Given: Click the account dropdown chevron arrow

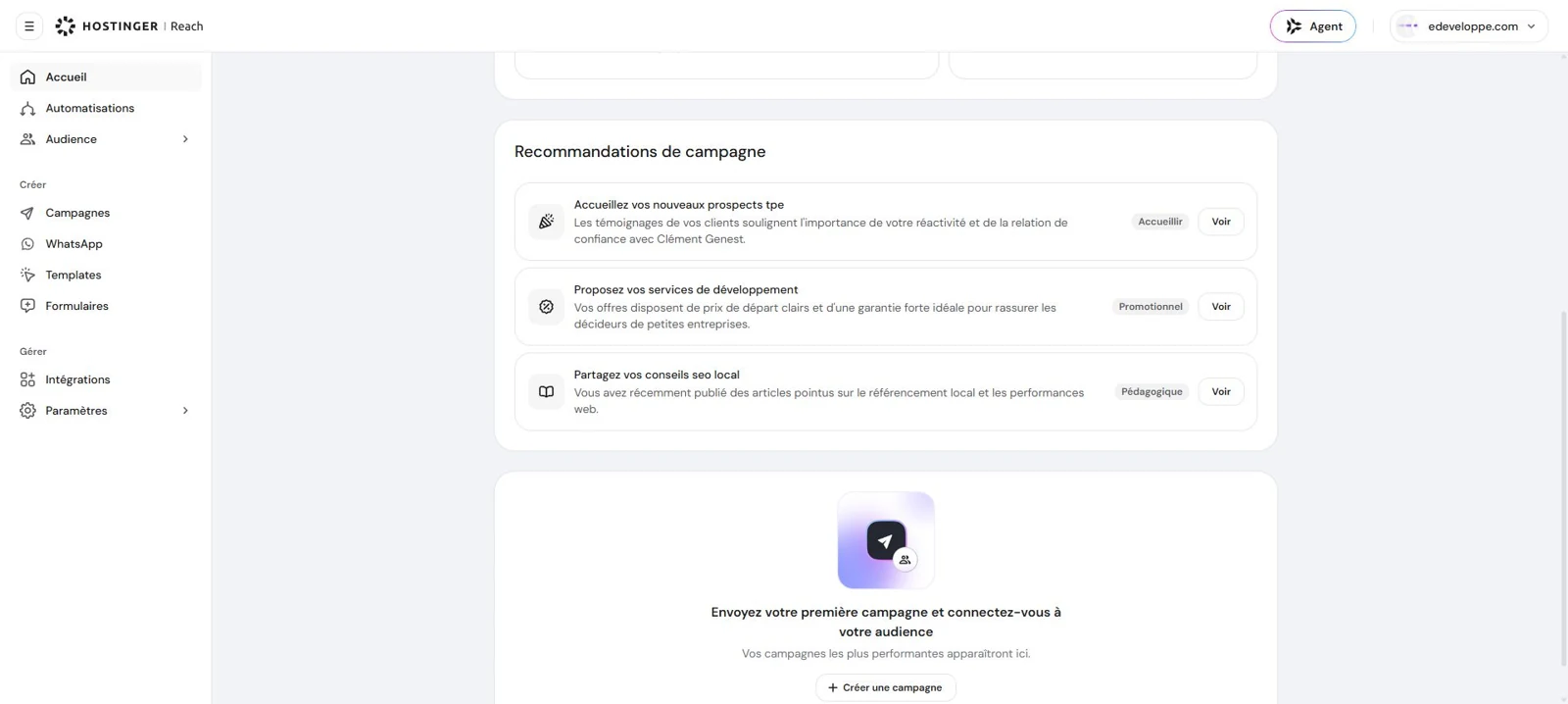Looking at the screenshot, I should coord(1531,26).
